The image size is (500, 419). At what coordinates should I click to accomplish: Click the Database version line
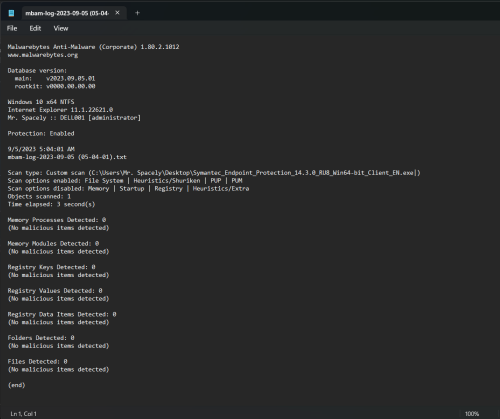37,71
